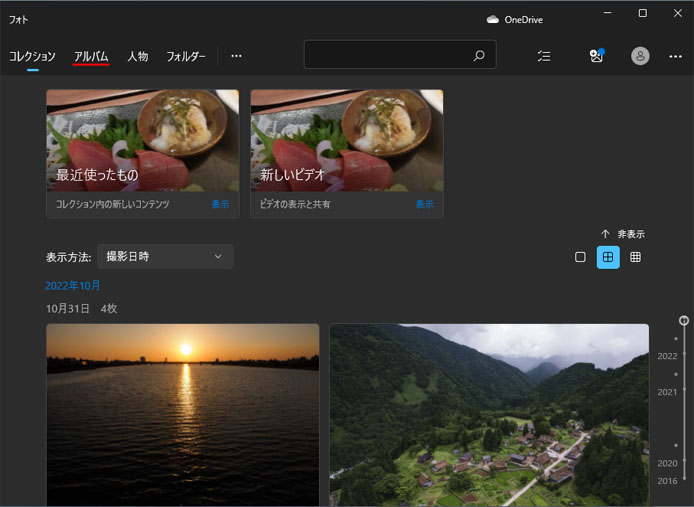Maximize the フォト window
The width and height of the screenshot is (694, 507).
[643, 13]
